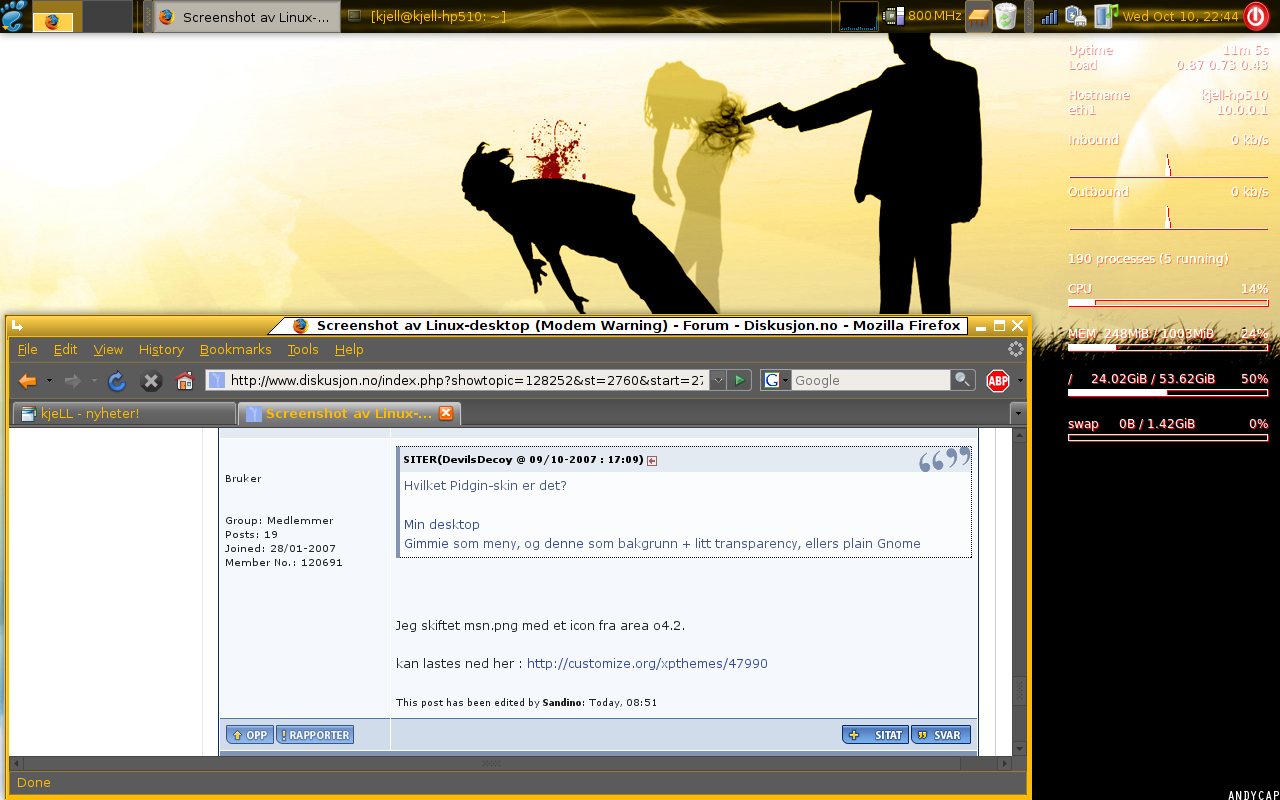Click the site favicon in the address bar
The image size is (1280, 800).
pos(217,380)
